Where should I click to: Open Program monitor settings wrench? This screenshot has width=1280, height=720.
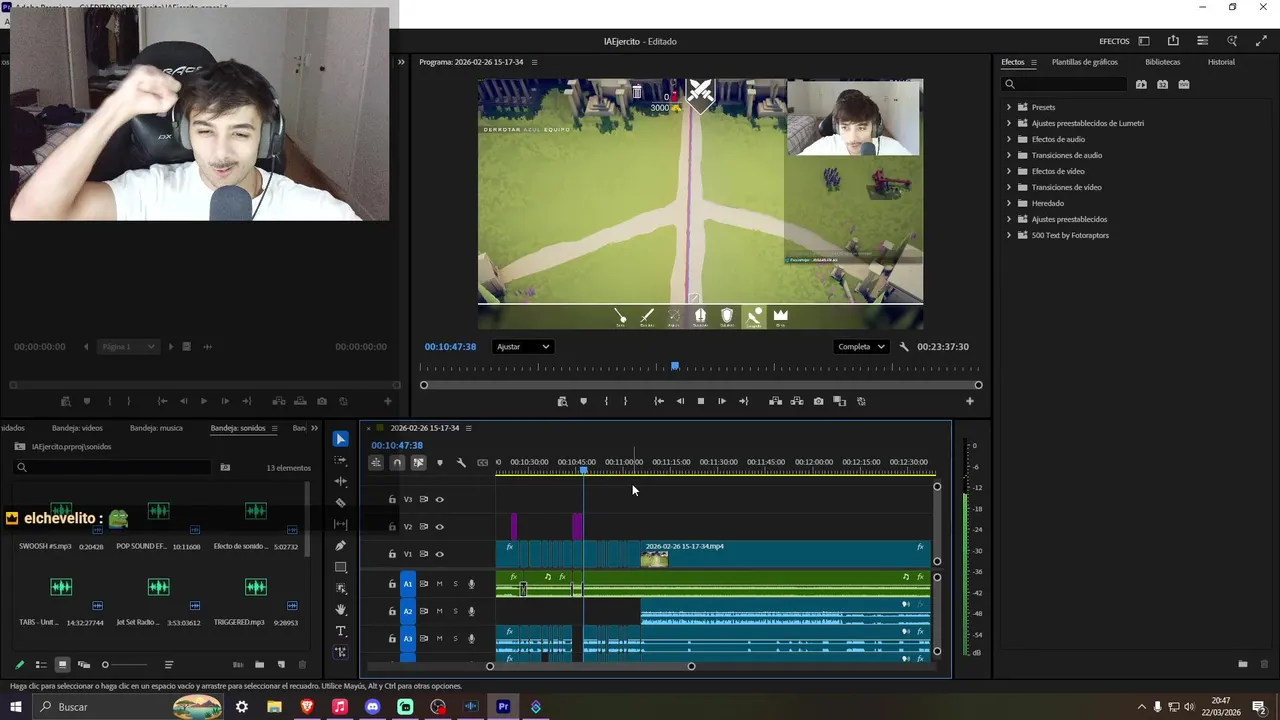904,347
